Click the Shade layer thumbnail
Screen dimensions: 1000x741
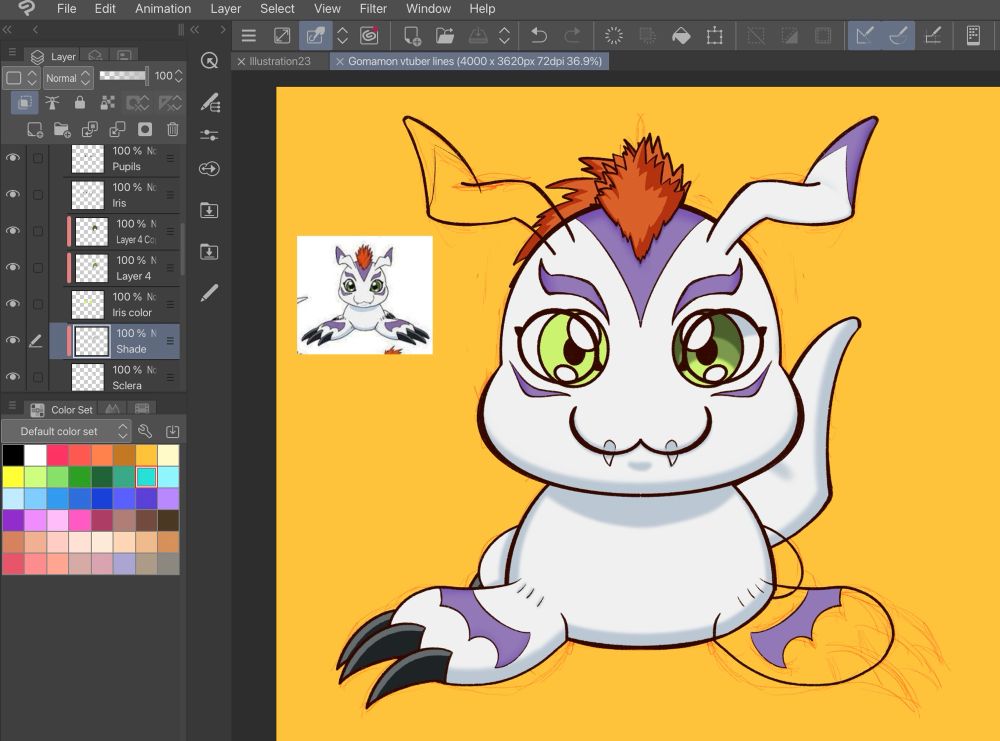(92, 341)
